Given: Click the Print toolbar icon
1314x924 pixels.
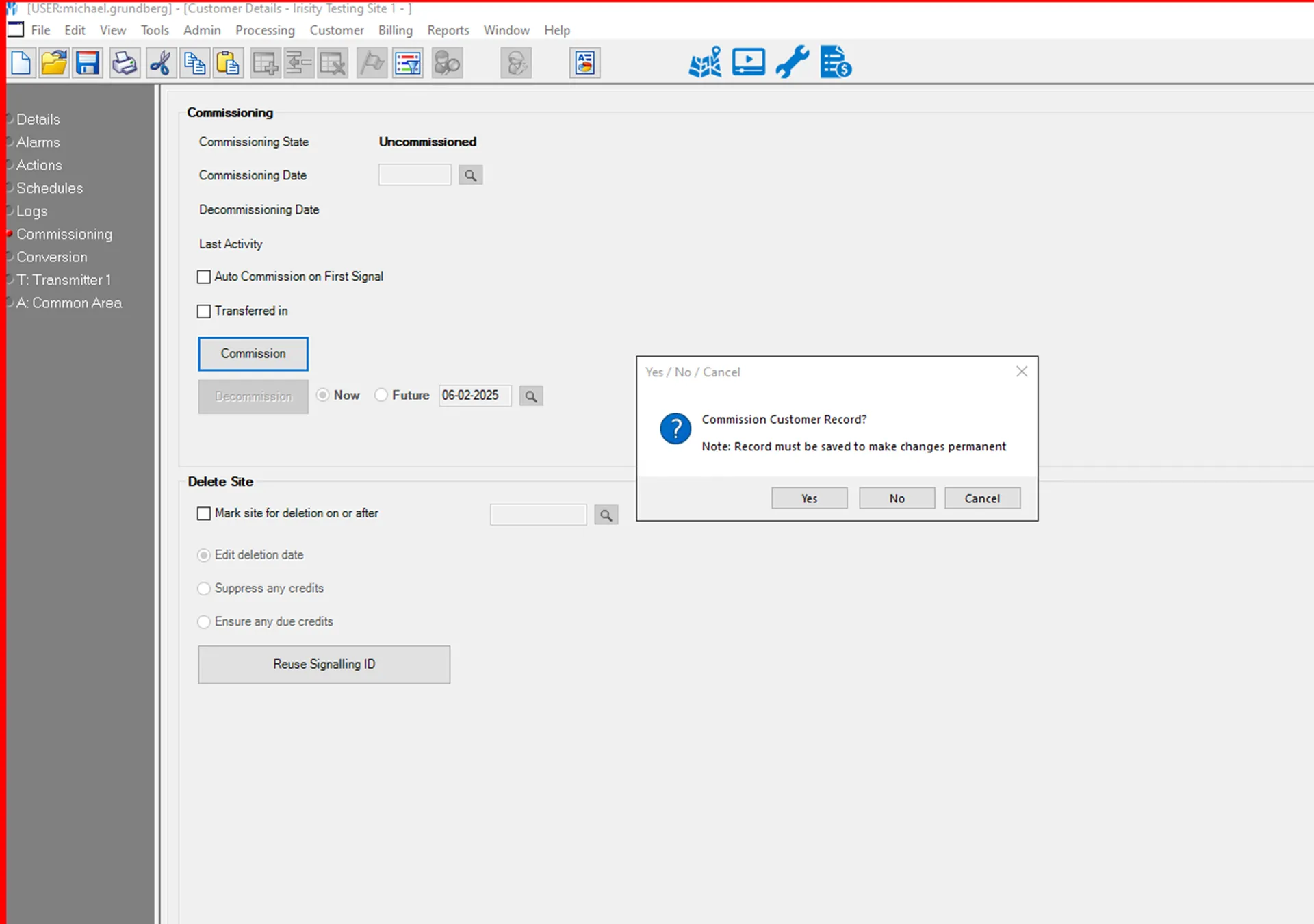Looking at the screenshot, I should [125, 63].
